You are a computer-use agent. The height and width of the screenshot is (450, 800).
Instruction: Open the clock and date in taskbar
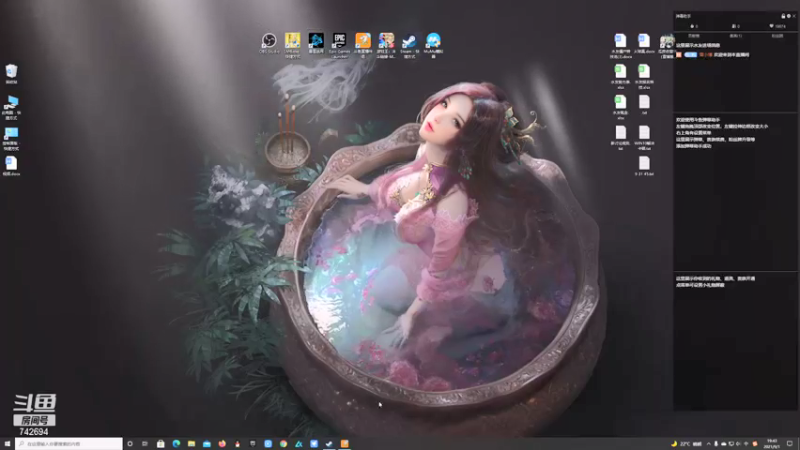(x=771, y=444)
